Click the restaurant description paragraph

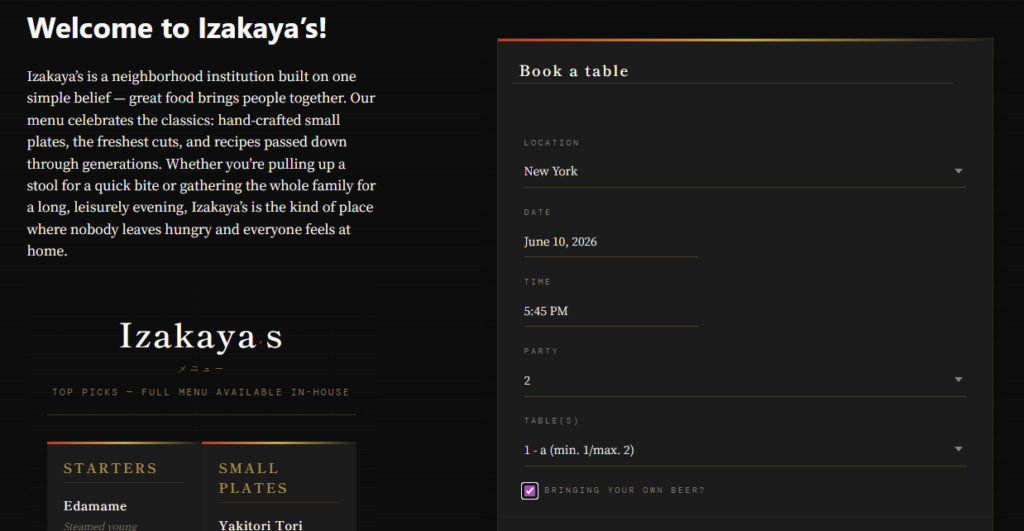pos(201,163)
